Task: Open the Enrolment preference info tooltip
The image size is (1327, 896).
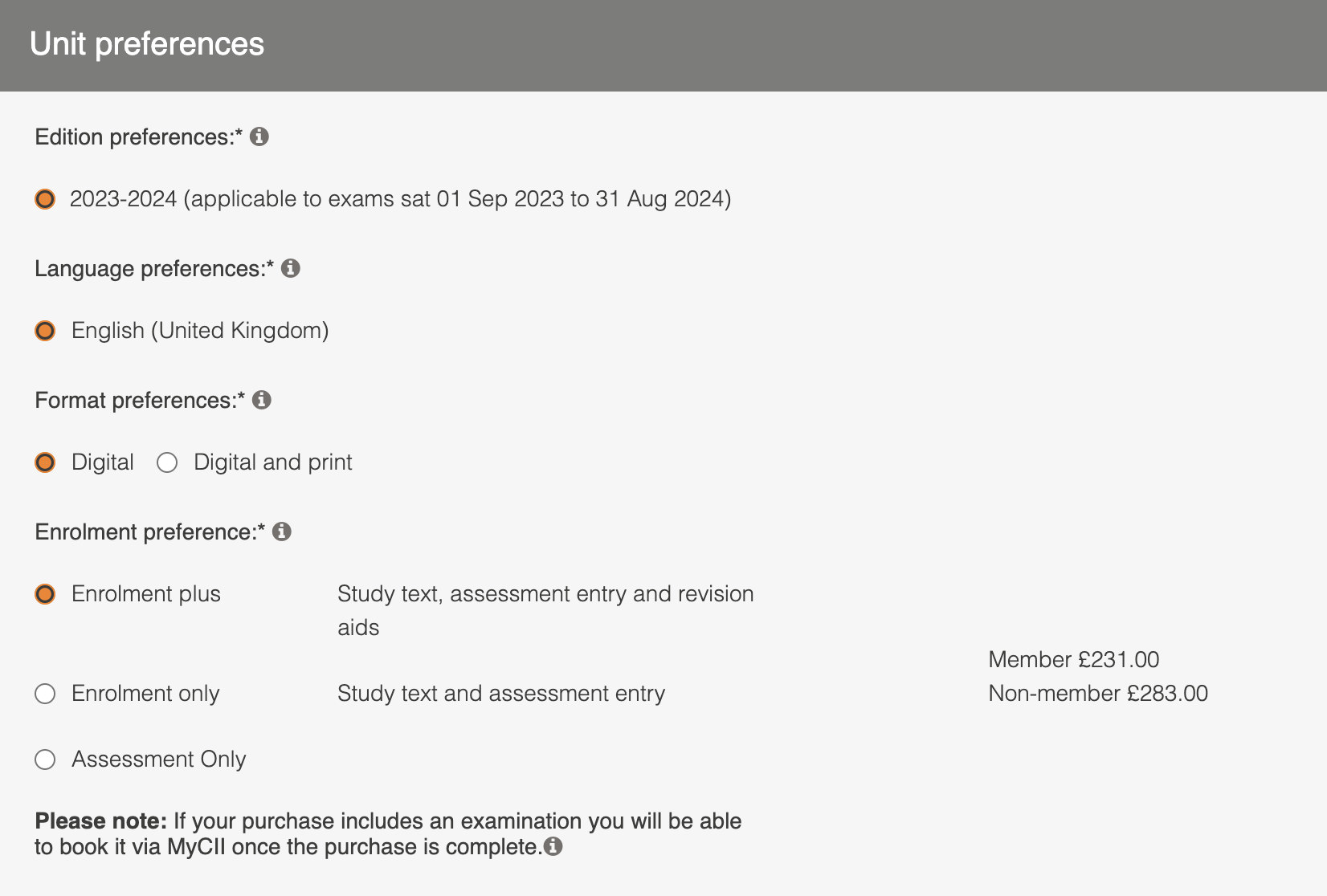Action: coord(281,531)
